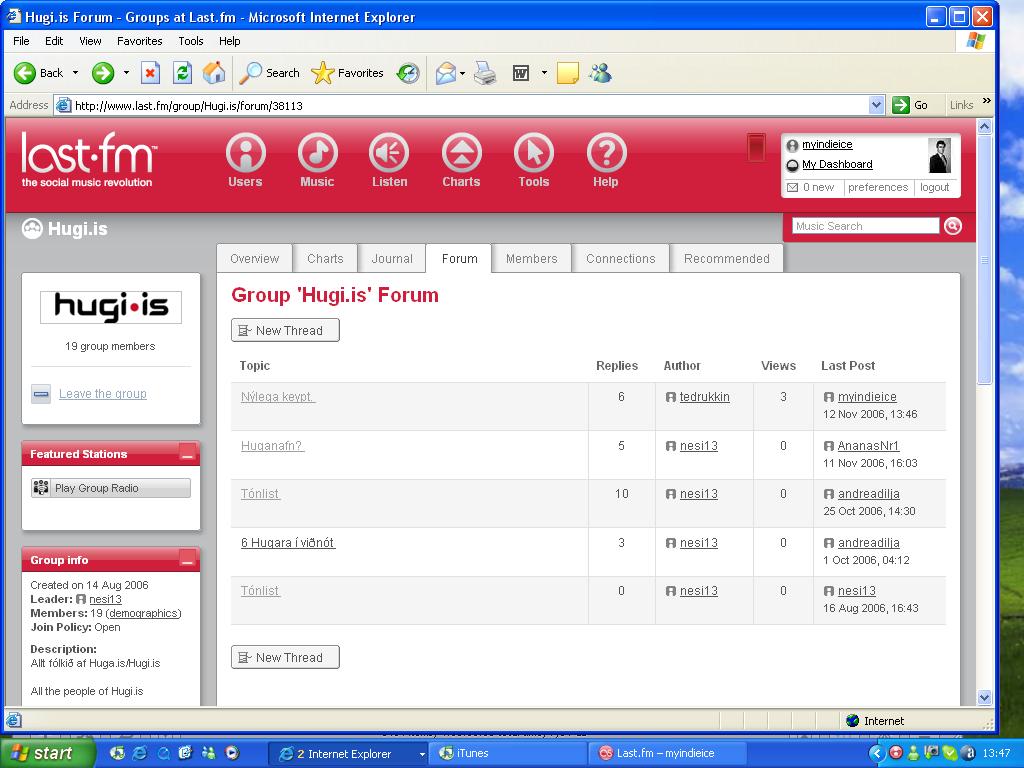1024x768 pixels.
Task: Switch to the Members tab
Action: tap(532, 259)
